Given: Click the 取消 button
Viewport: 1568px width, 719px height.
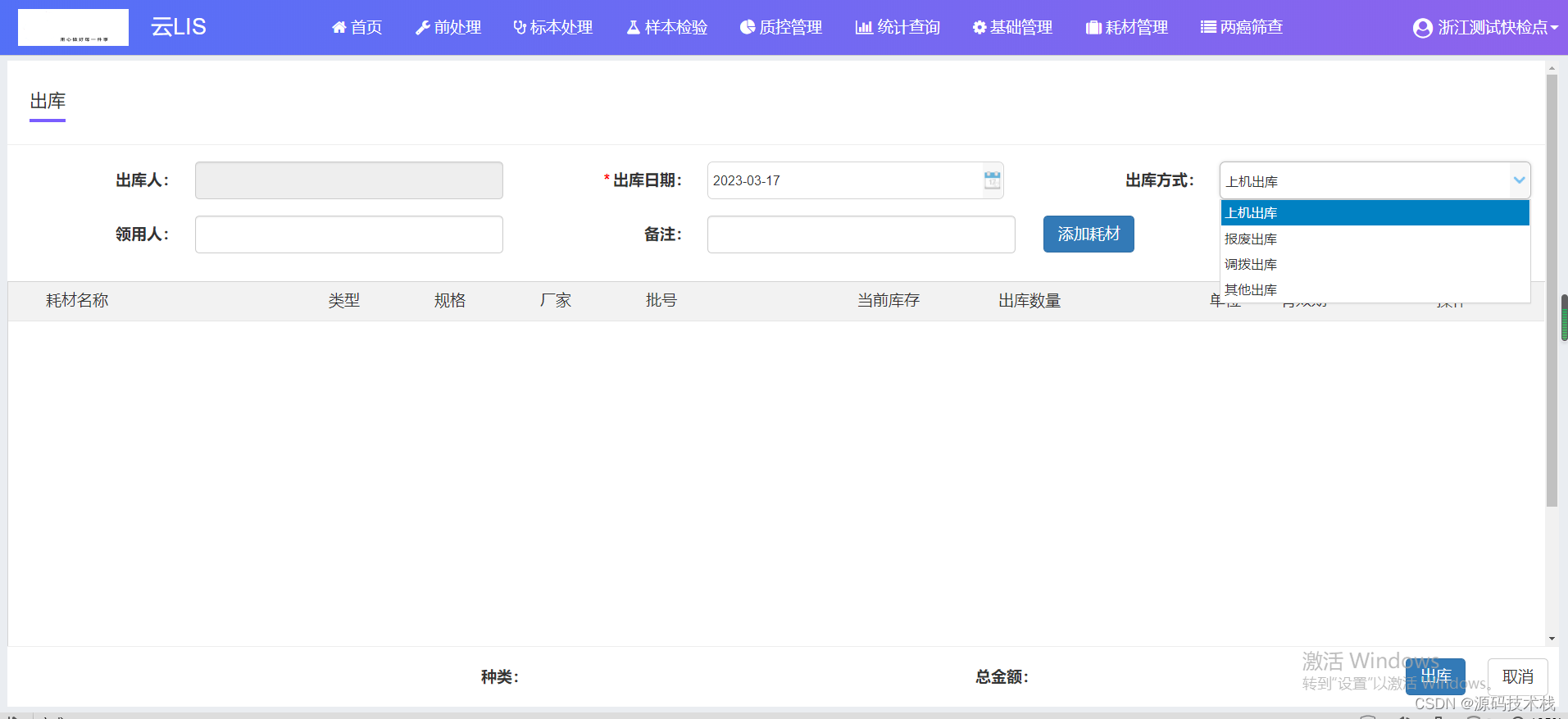Looking at the screenshot, I should click(1518, 677).
